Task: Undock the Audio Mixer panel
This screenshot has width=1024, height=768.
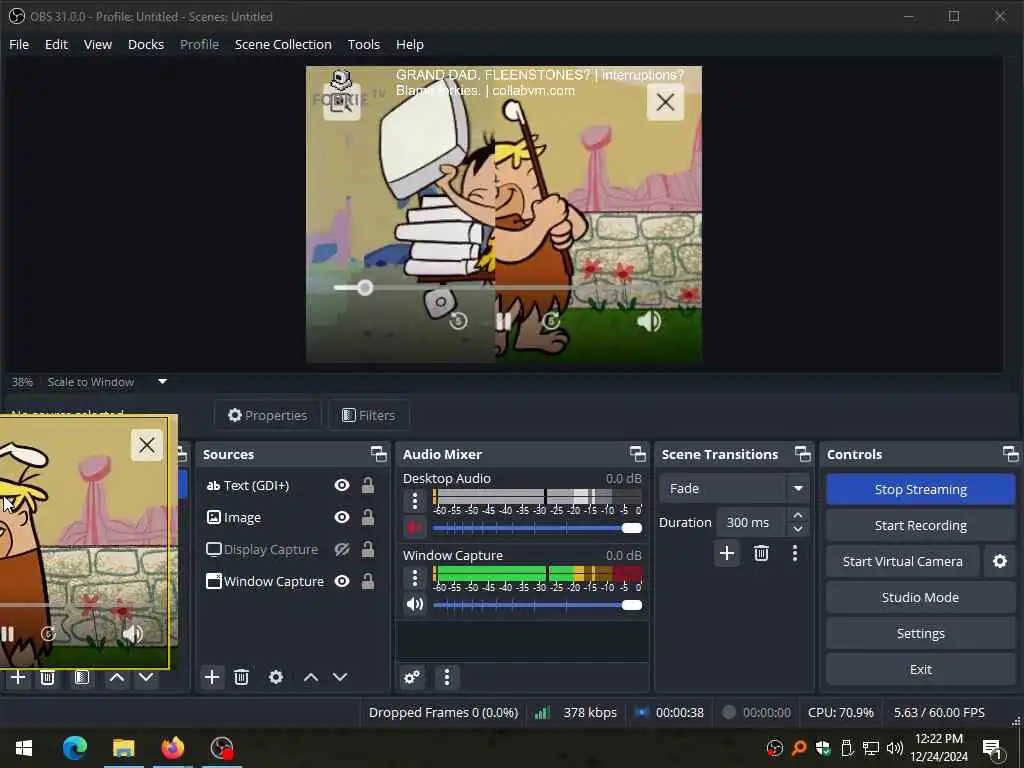Action: click(x=637, y=454)
